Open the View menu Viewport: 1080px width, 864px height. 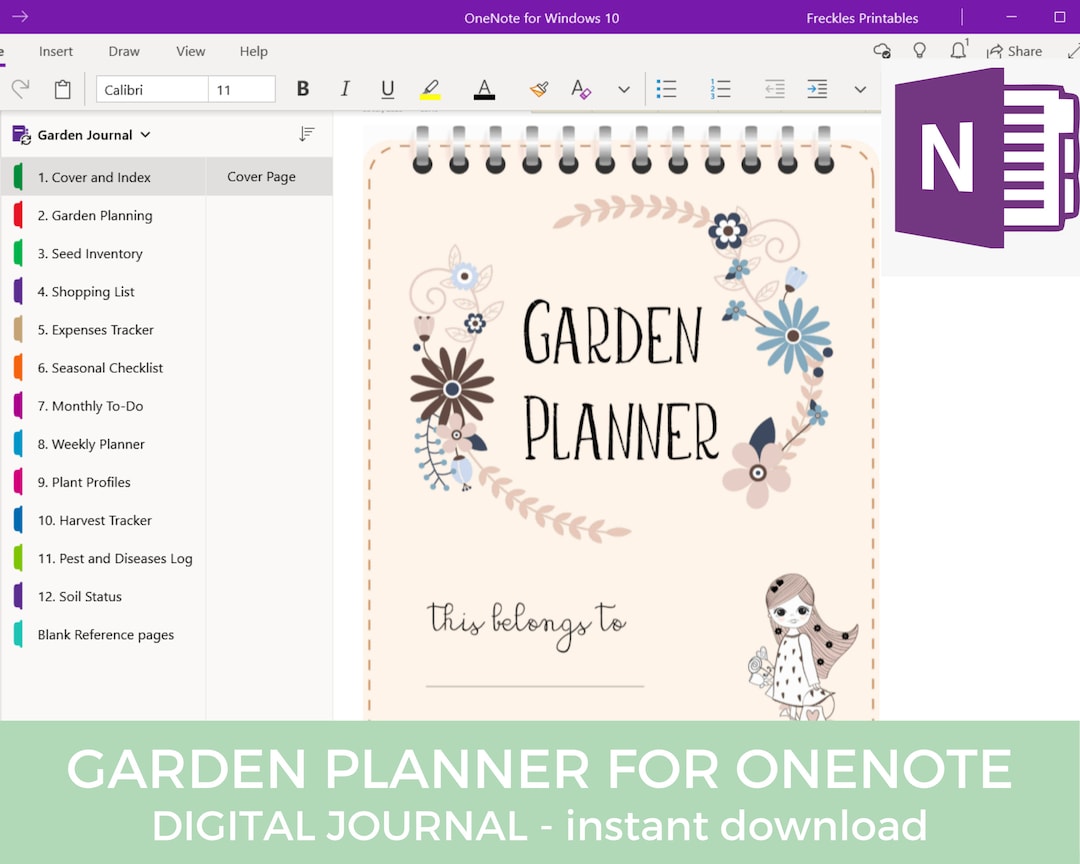[190, 51]
